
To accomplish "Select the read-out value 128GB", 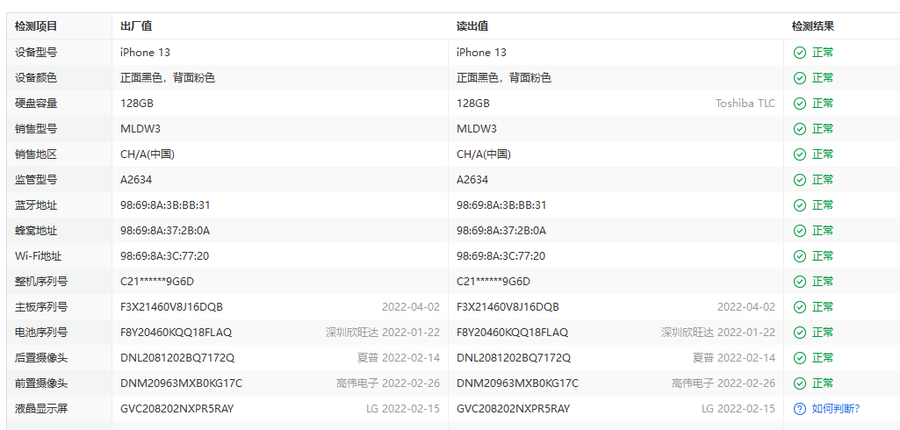I will tap(473, 103).
